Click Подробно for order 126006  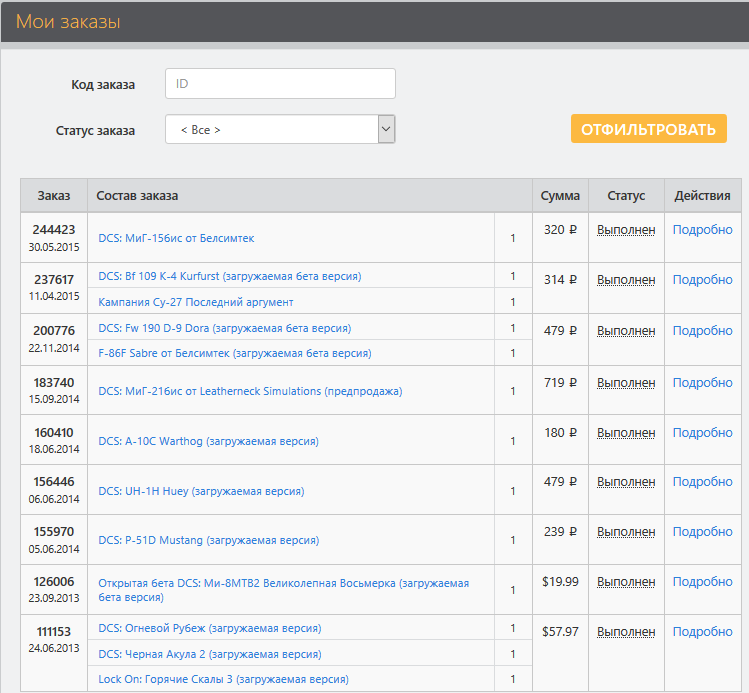point(703,581)
